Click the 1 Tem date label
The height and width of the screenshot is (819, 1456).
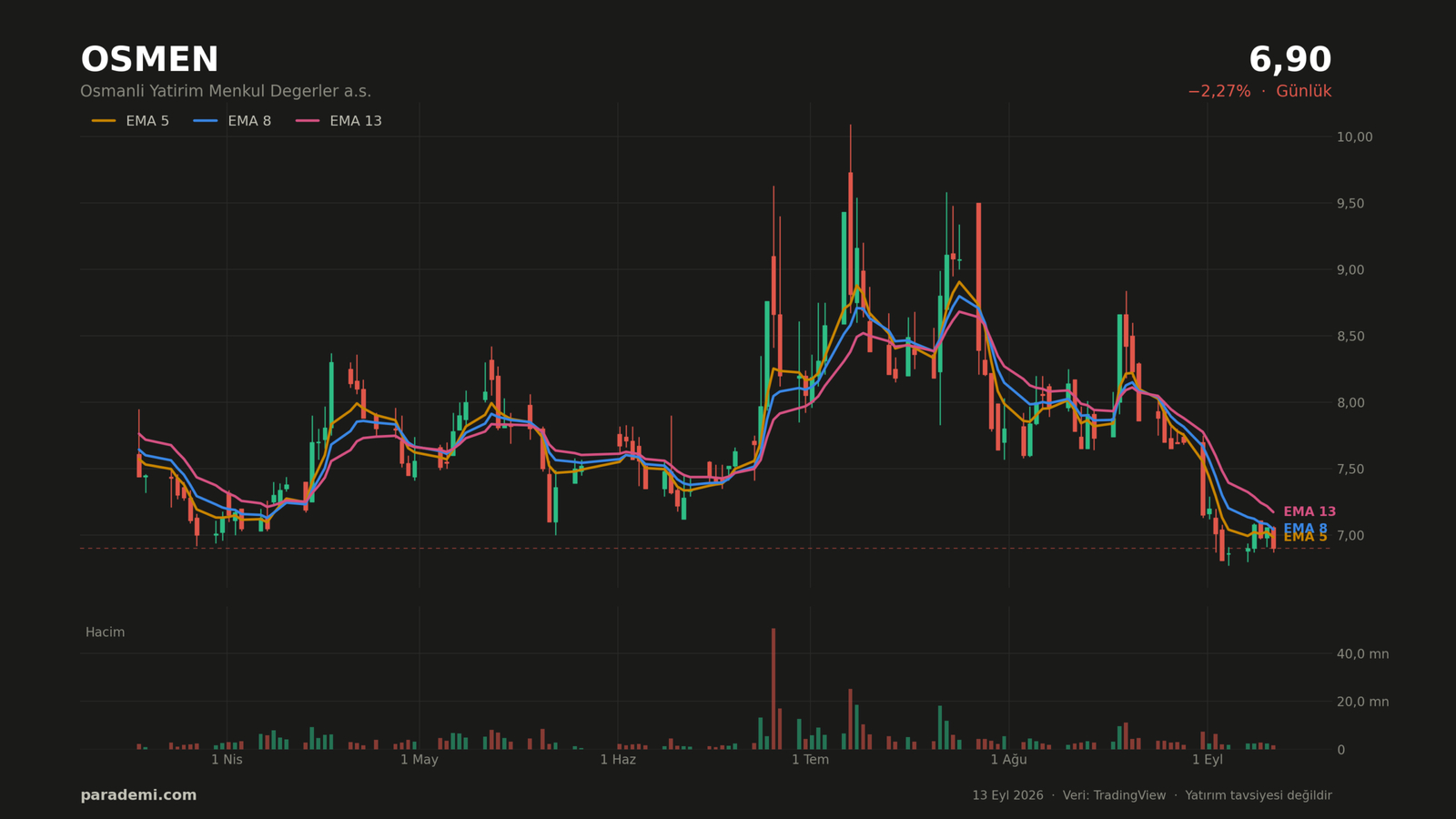click(810, 760)
